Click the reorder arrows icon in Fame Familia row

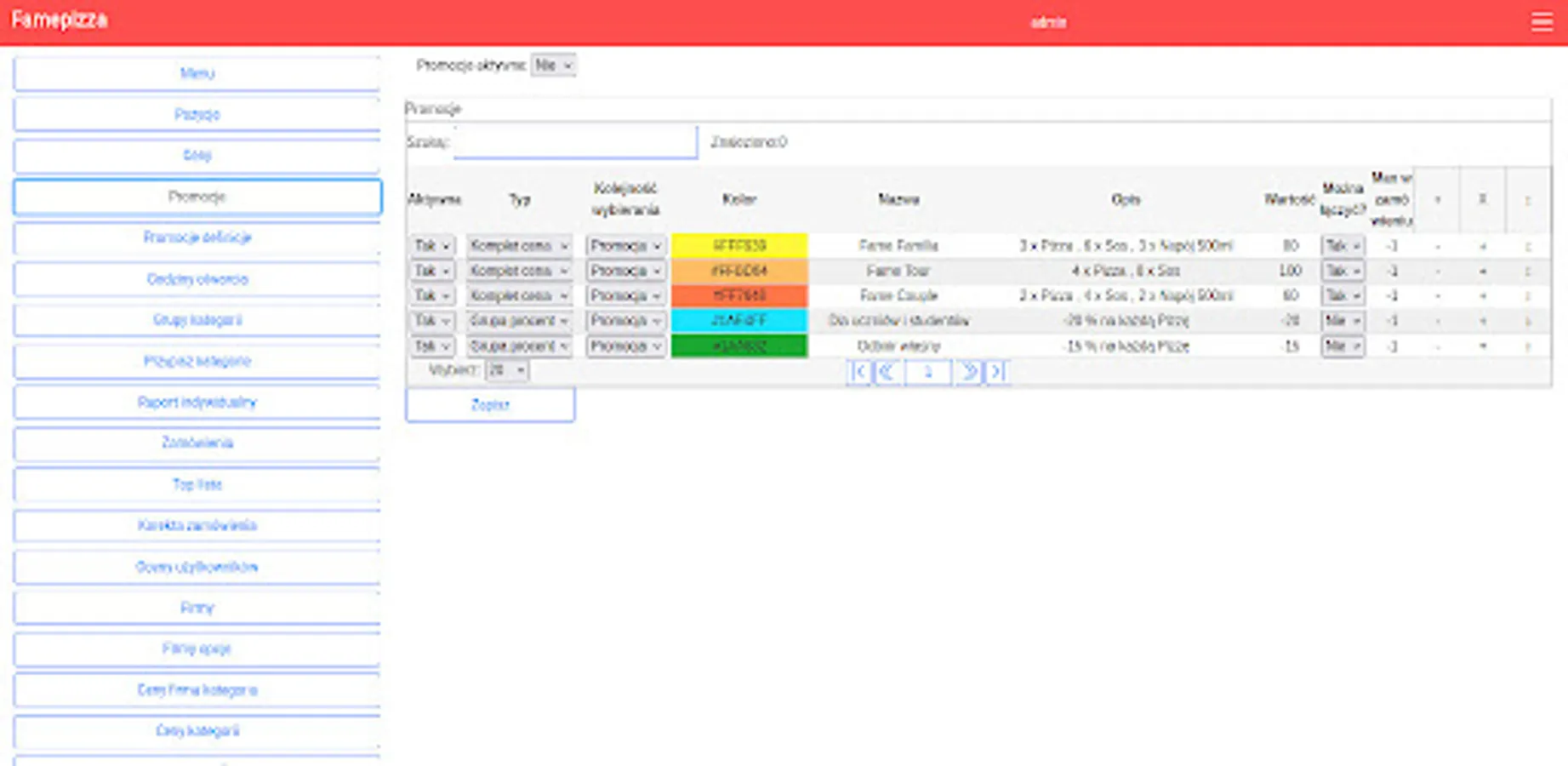pos(1528,246)
